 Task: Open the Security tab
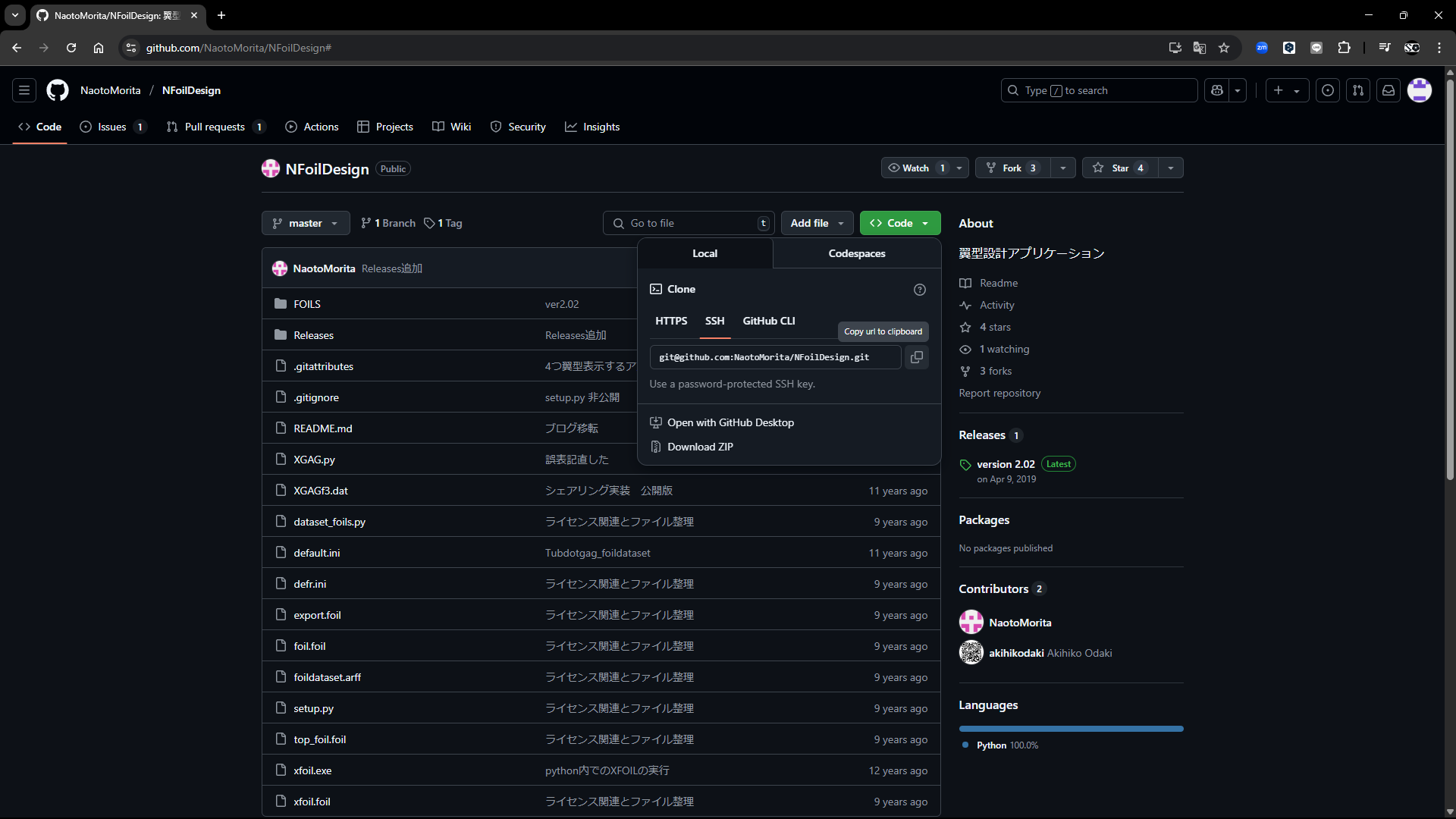pyautogui.click(x=518, y=127)
